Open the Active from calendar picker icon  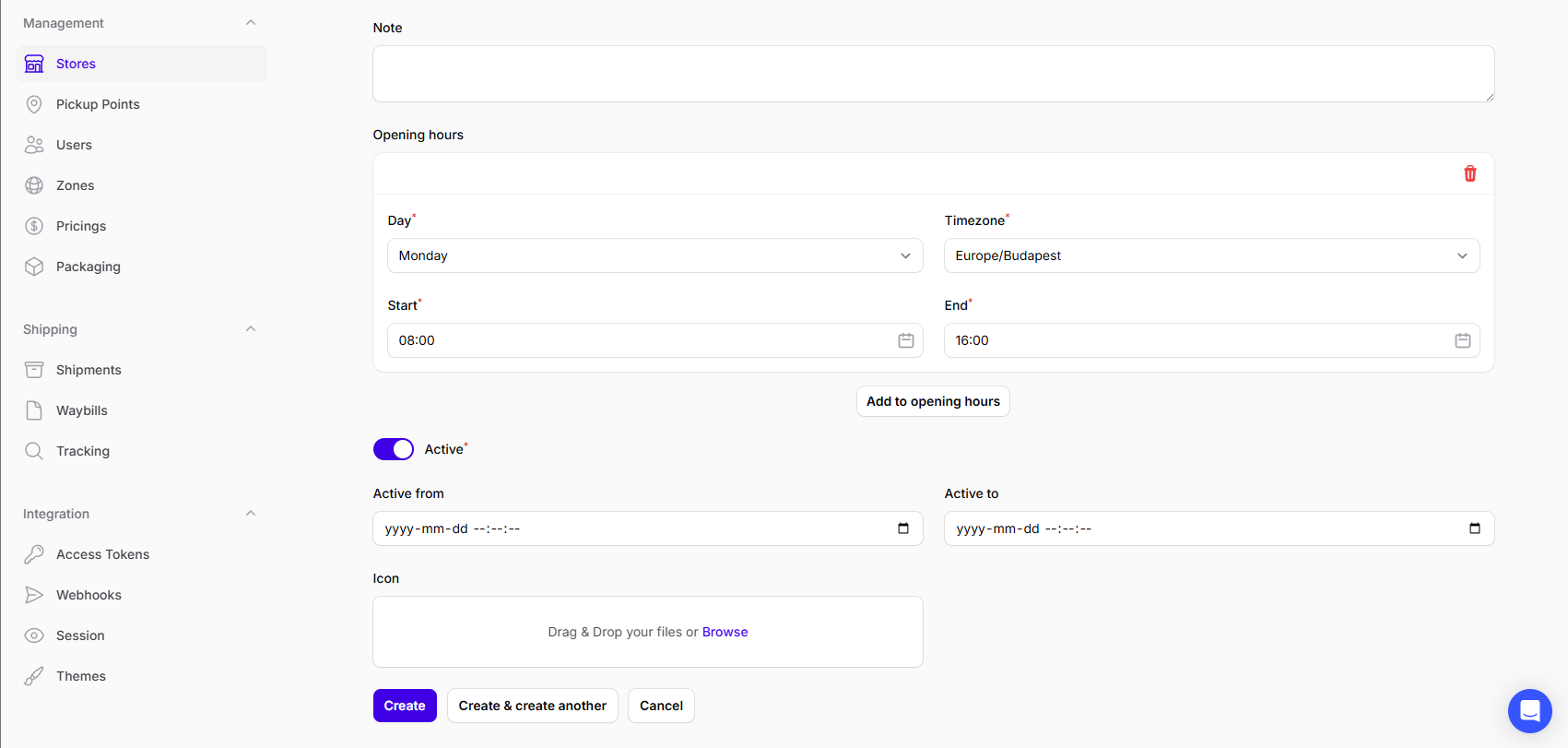902,528
